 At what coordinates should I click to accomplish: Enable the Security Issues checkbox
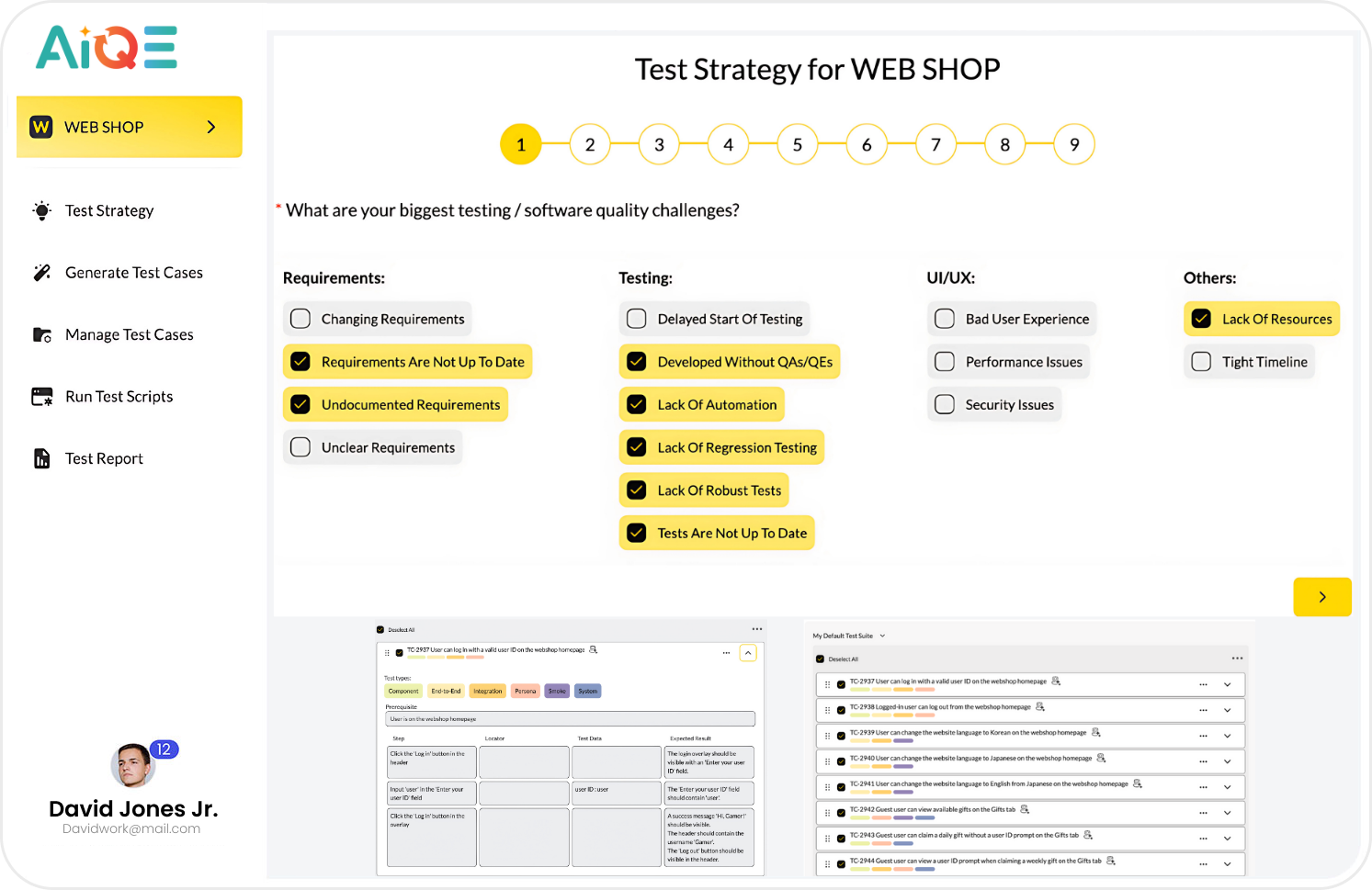tap(945, 404)
